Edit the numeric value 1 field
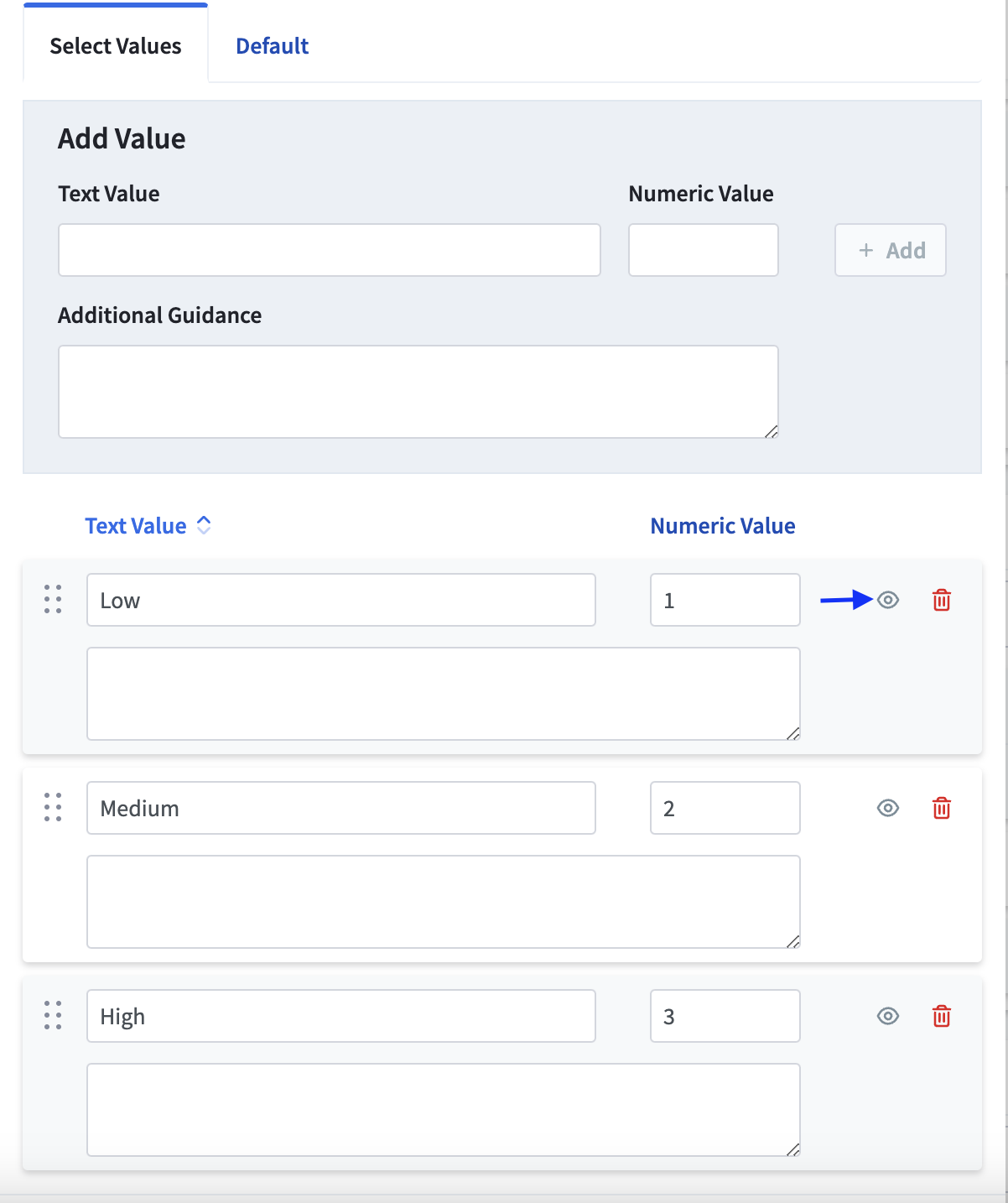Image resolution: width=1008 pixels, height=1203 pixels. 725,600
